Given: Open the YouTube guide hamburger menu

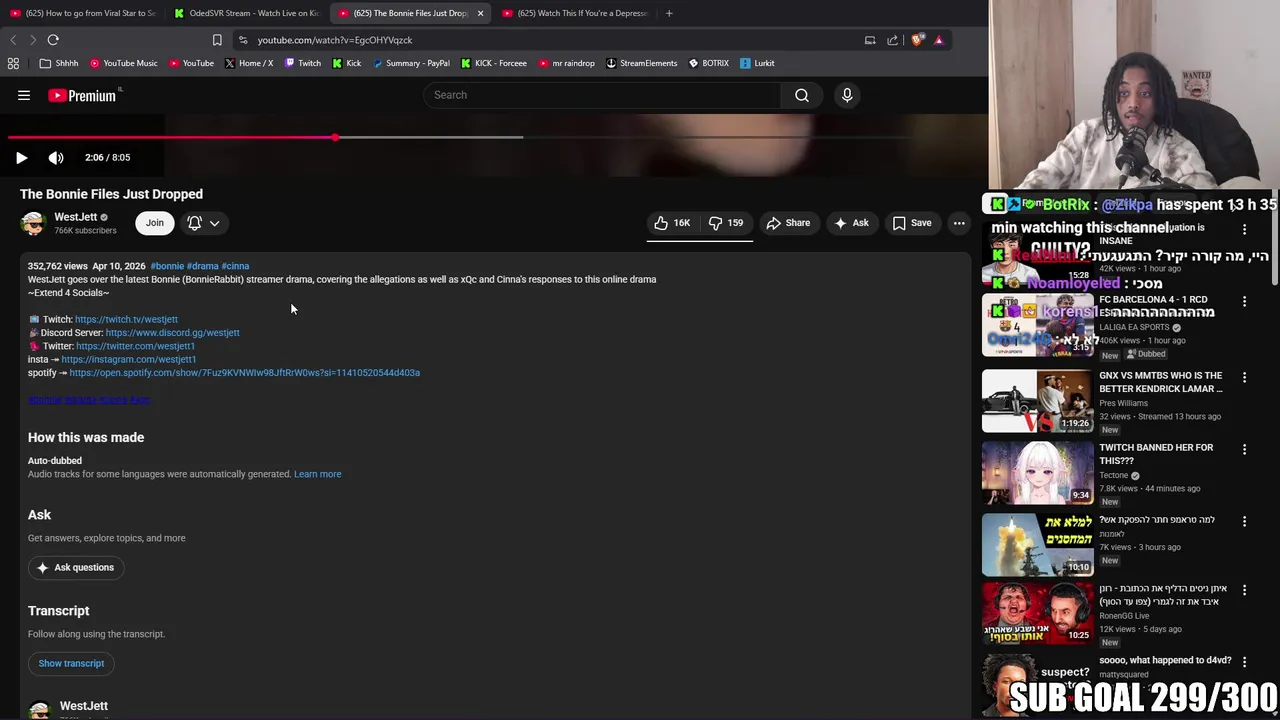Looking at the screenshot, I should pos(24,95).
